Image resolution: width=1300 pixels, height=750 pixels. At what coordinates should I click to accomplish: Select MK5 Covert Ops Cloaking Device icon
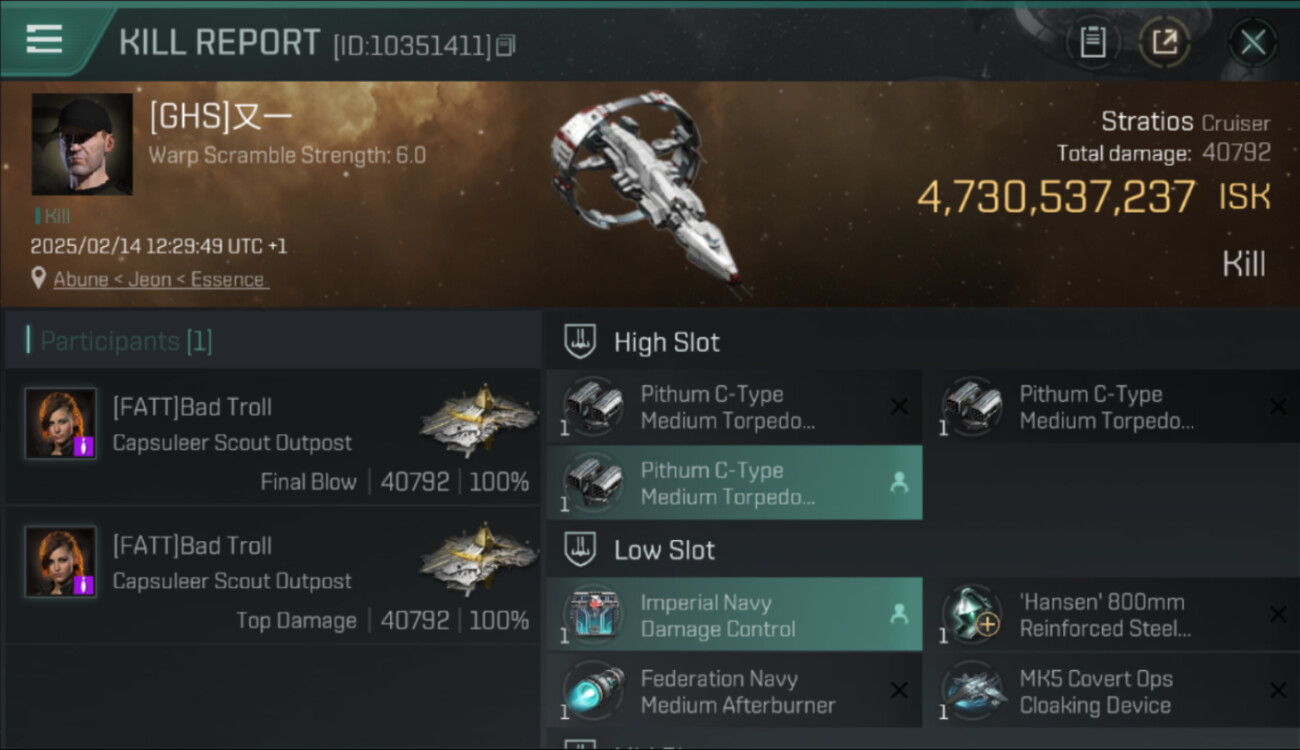972,691
